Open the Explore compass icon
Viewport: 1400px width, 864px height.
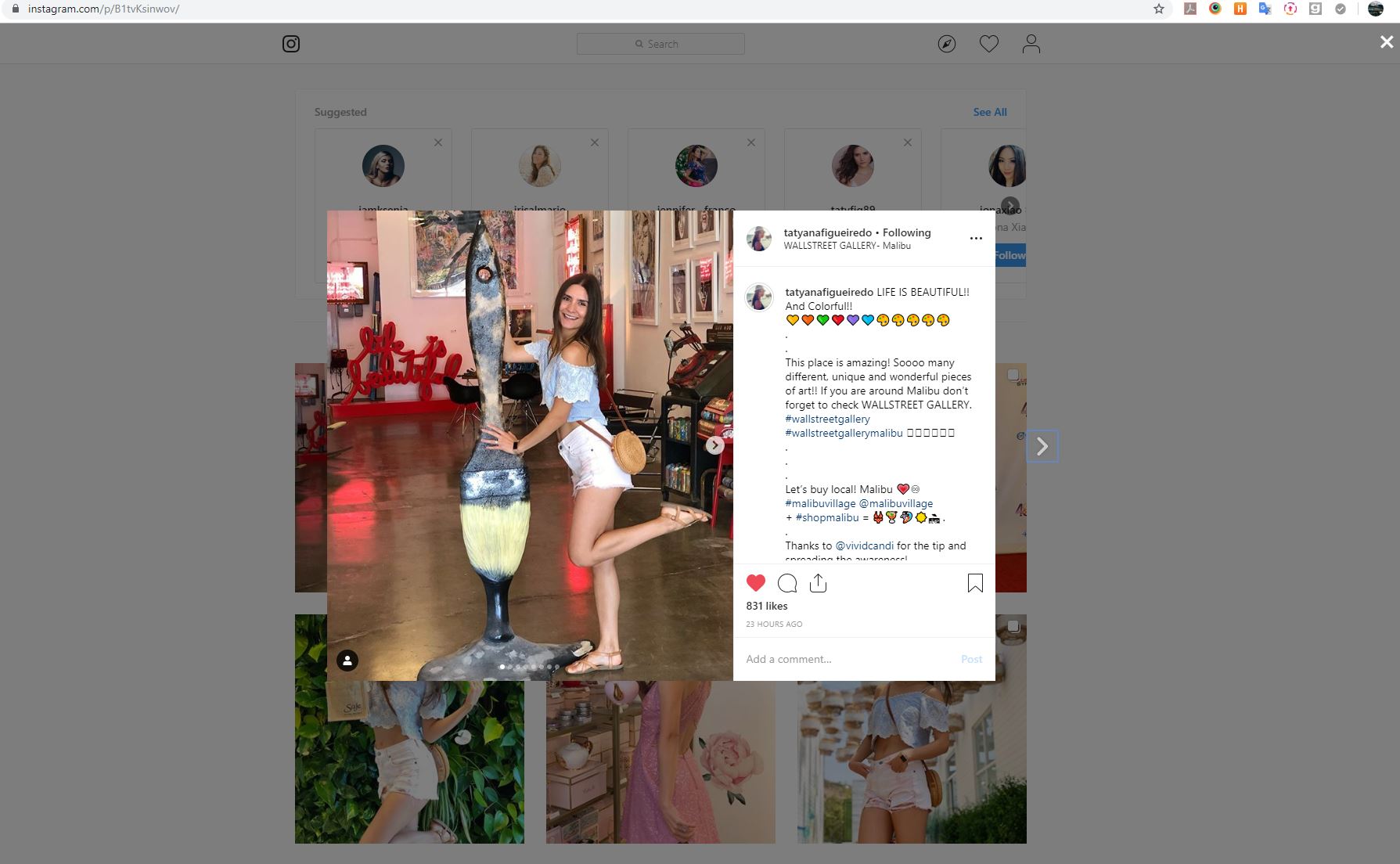pos(947,44)
